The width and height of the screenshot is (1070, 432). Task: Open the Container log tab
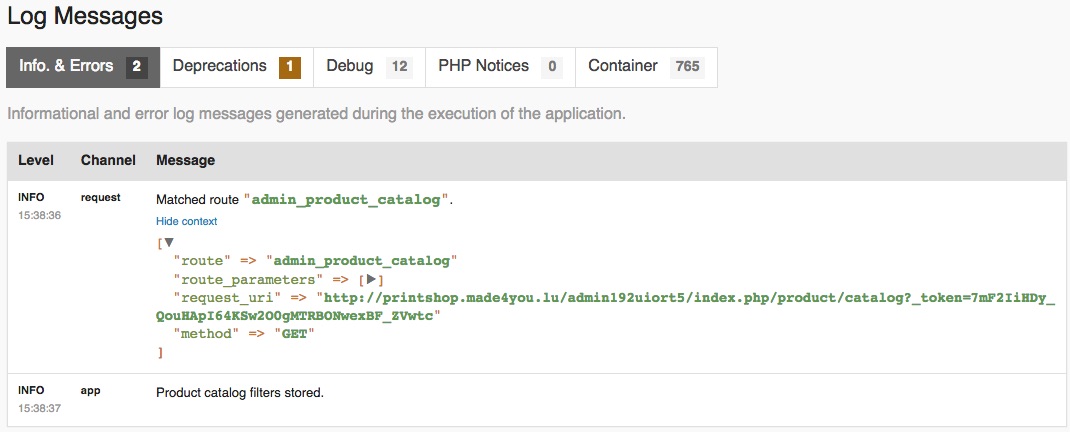(x=623, y=67)
